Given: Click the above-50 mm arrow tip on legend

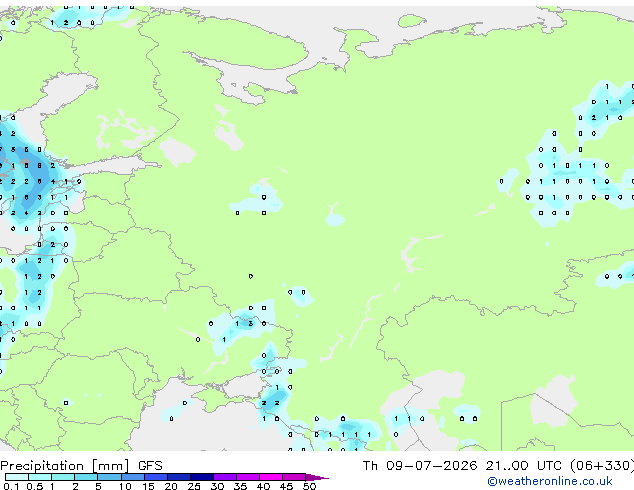Looking at the screenshot, I should 317,477.
